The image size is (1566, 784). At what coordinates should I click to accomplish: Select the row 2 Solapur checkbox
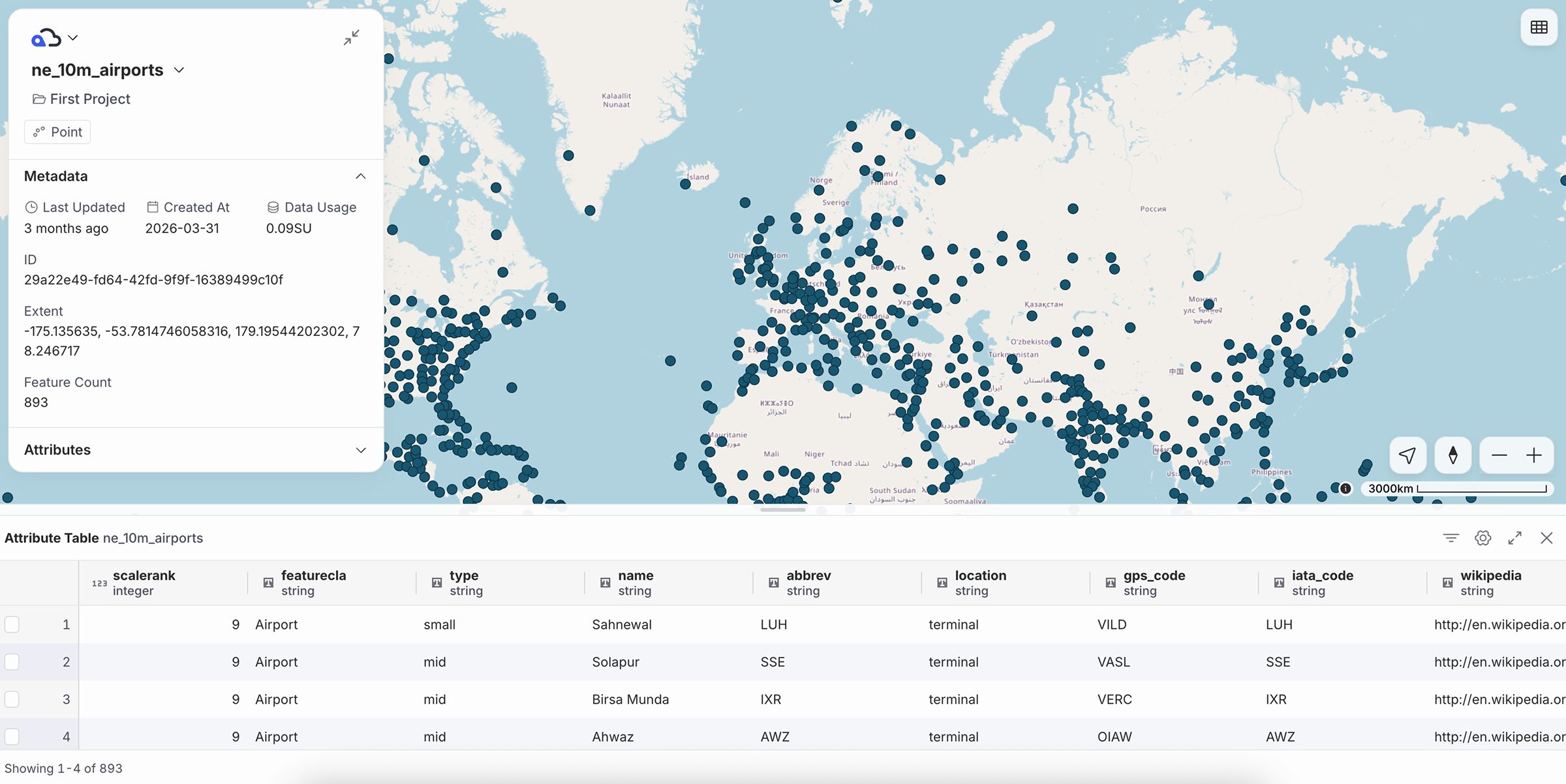[x=12, y=662]
